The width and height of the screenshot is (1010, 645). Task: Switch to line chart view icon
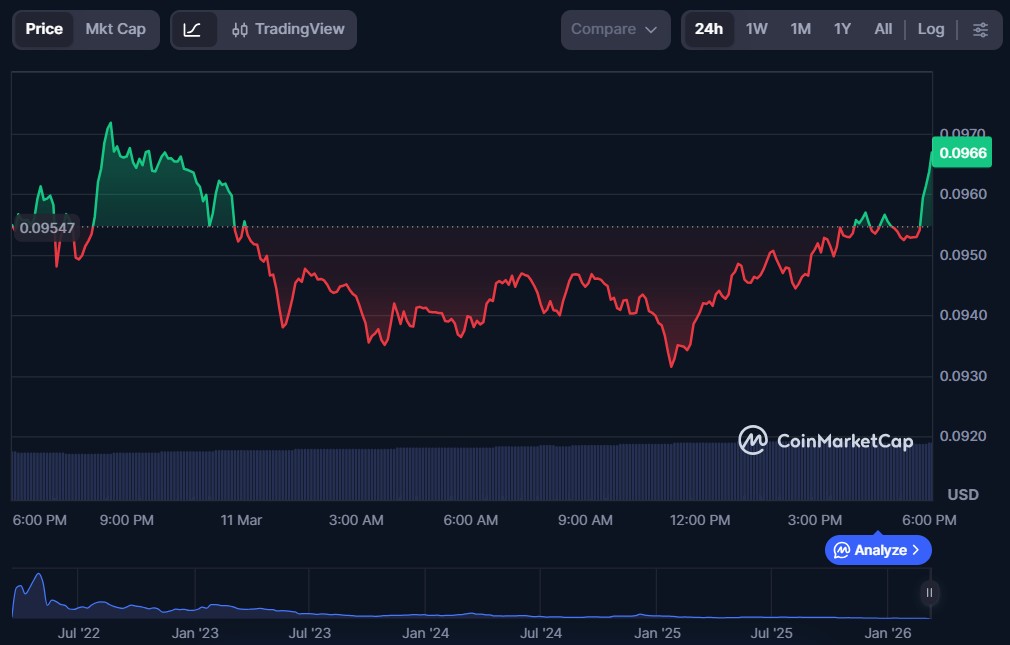193,30
